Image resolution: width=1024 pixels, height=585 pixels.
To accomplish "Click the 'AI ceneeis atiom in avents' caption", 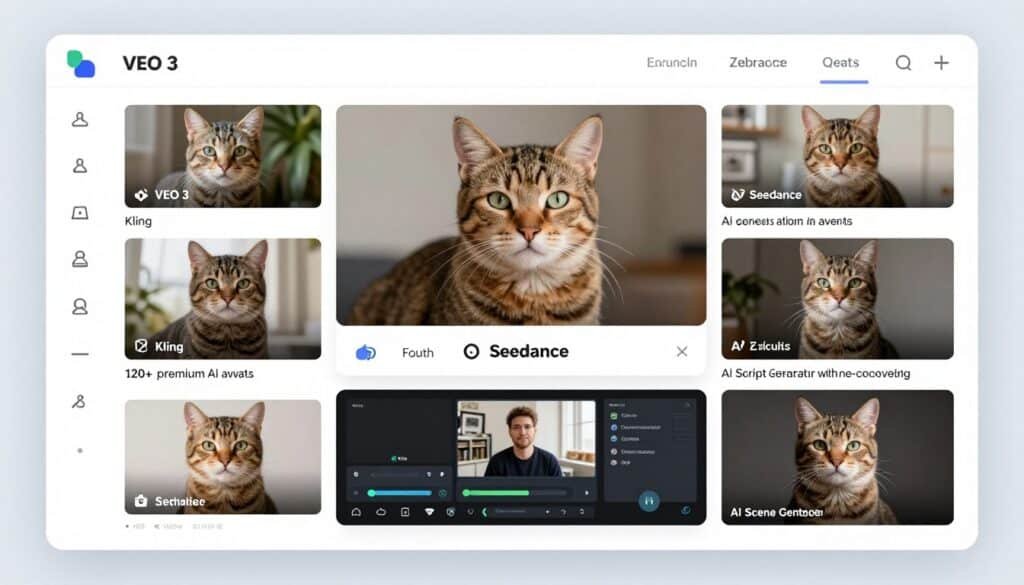I will click(786, 221).
